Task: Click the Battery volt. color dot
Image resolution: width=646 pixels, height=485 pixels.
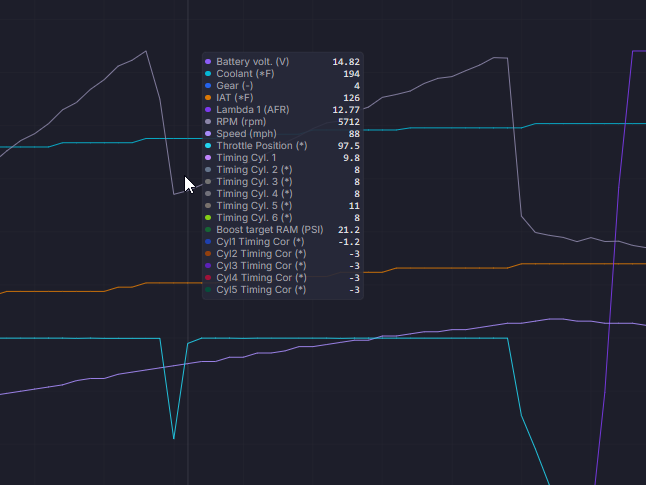Action: [208, 62]
